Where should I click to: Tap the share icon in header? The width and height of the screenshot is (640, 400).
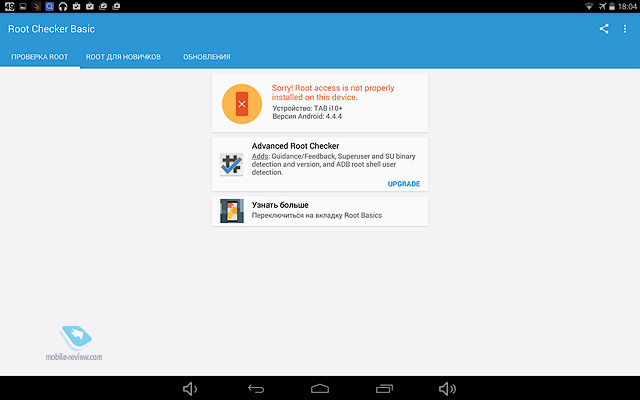pos(604,29)
